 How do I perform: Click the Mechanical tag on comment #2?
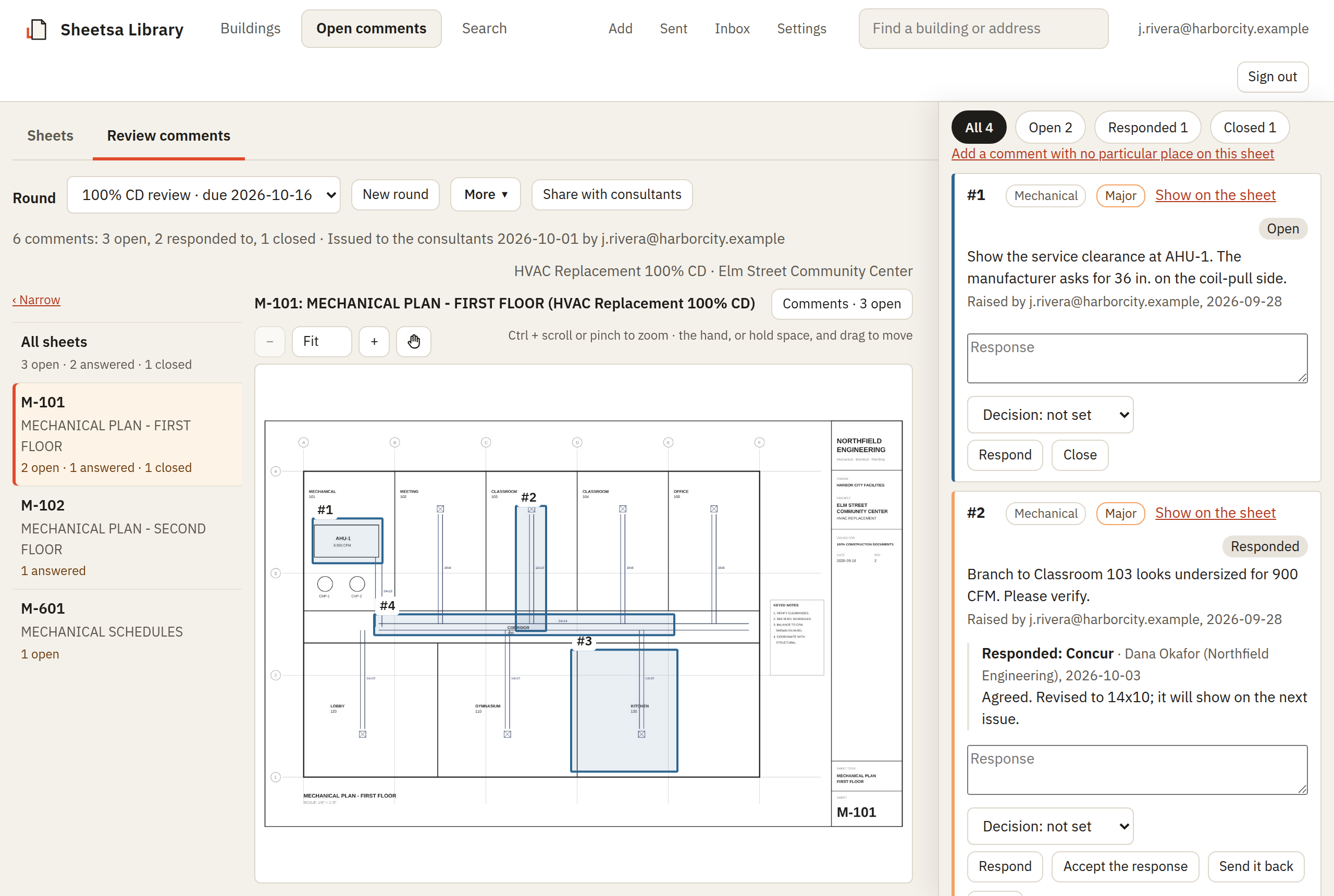[1045, 513]
